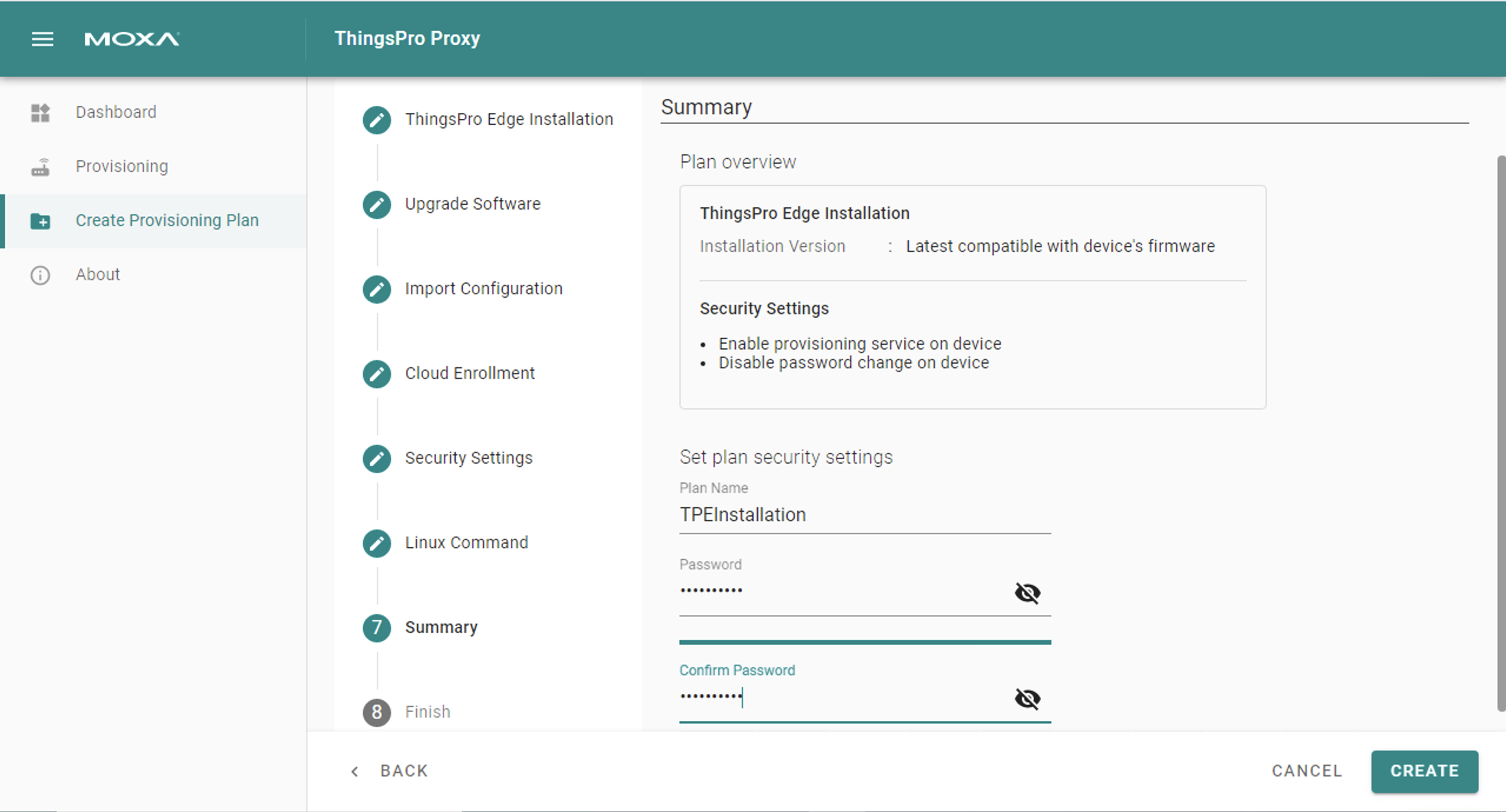Click the Summary heading
Image resolution: width=1506 pixels, height=812 pixels.
(706, 107)
